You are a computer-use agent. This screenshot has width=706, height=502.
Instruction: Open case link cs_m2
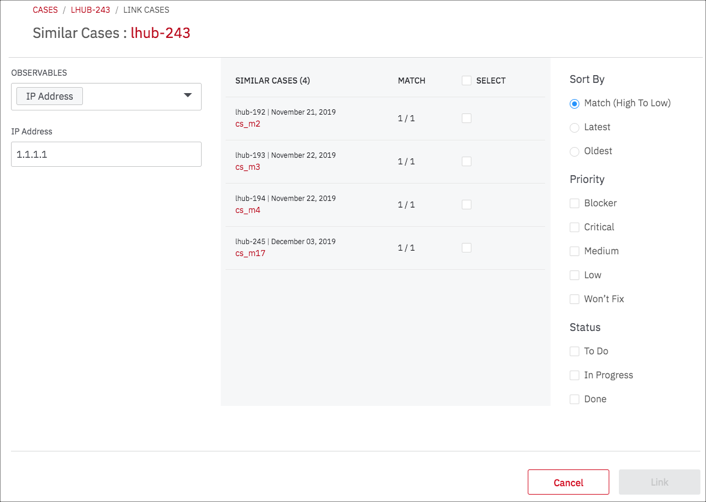coord(248,124)
